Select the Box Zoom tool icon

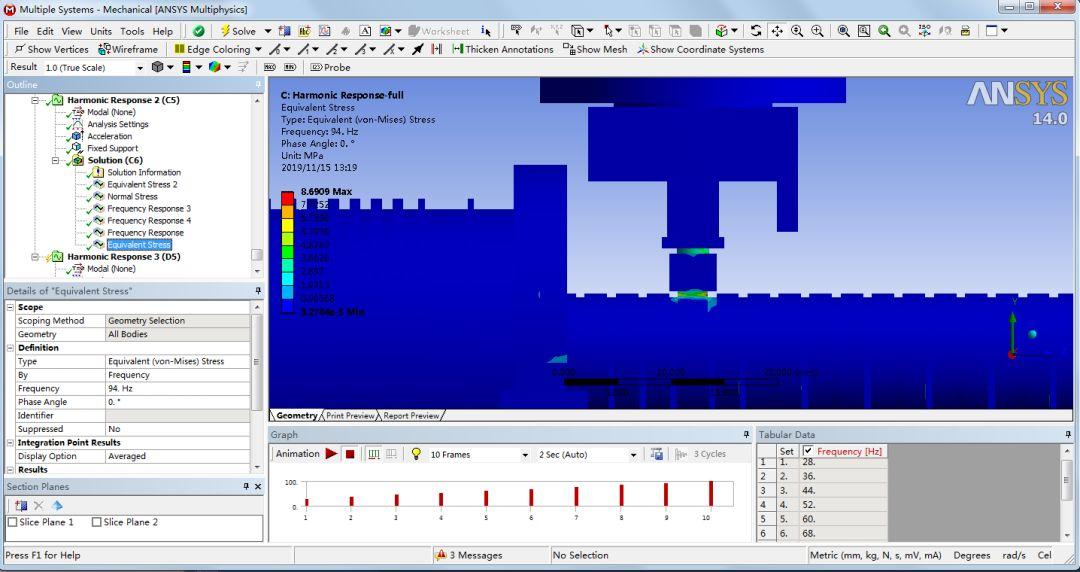[818, 31]
